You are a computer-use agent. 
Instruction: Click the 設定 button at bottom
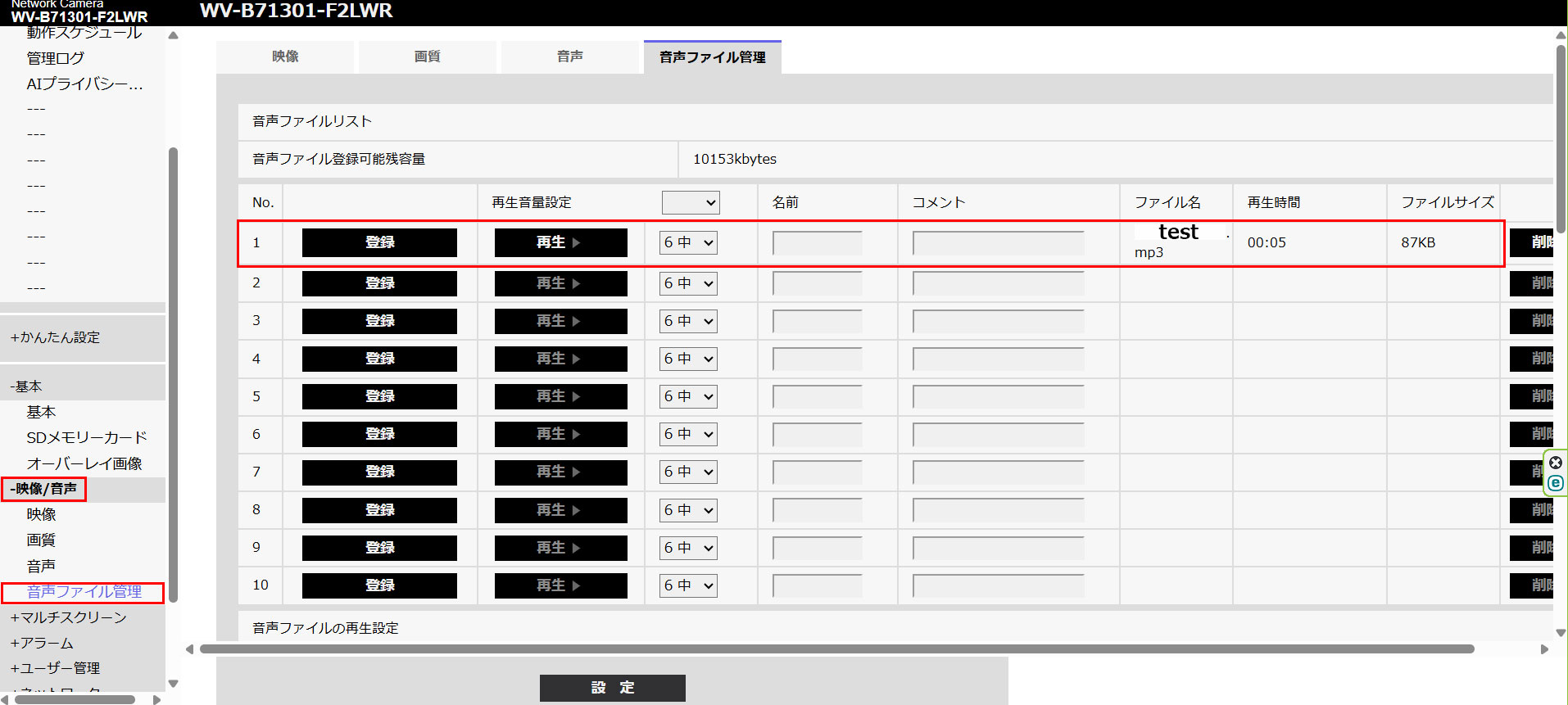point(612,688)
